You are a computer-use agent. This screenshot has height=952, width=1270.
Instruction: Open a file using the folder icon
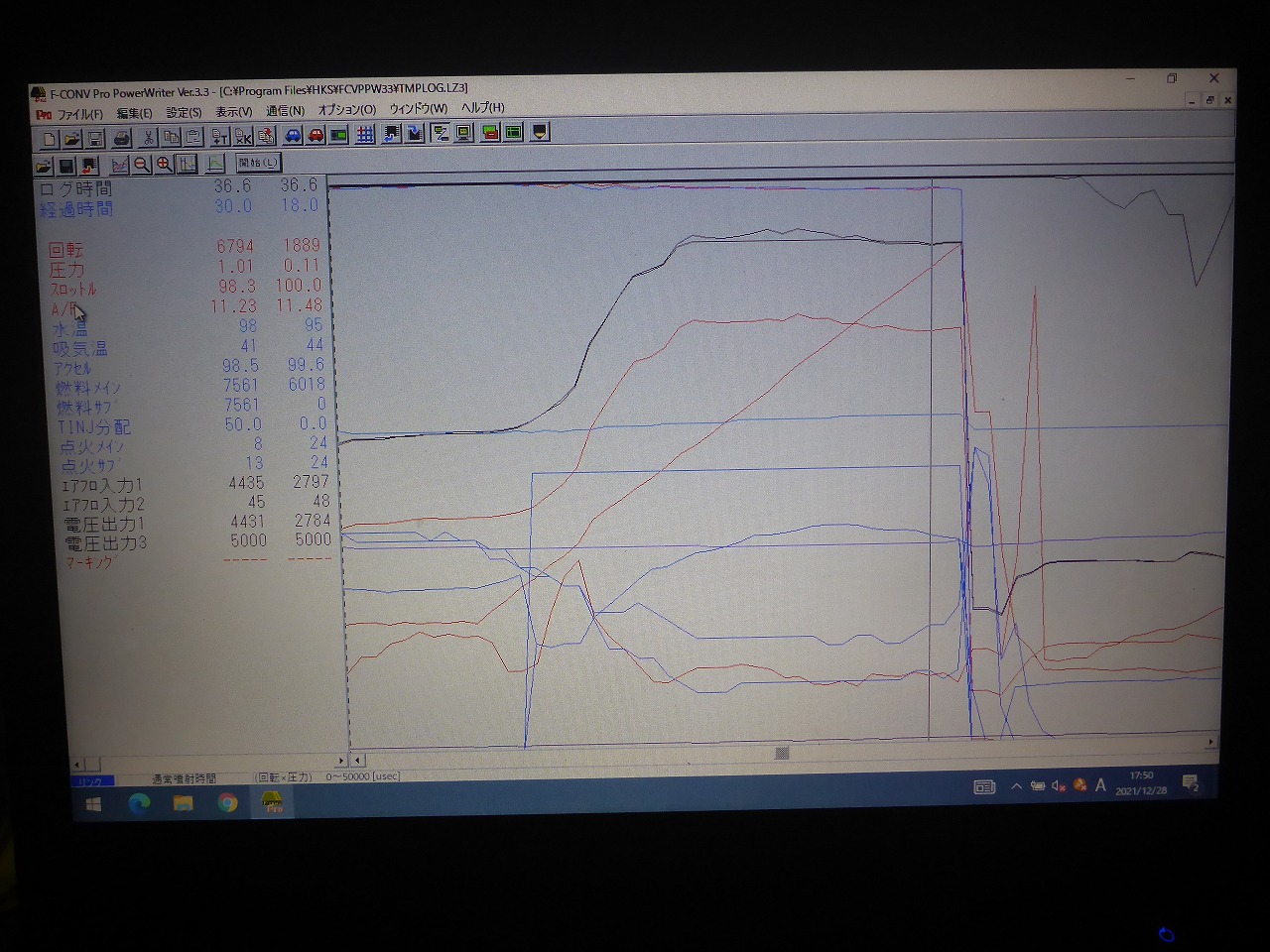tap(71, 138)
